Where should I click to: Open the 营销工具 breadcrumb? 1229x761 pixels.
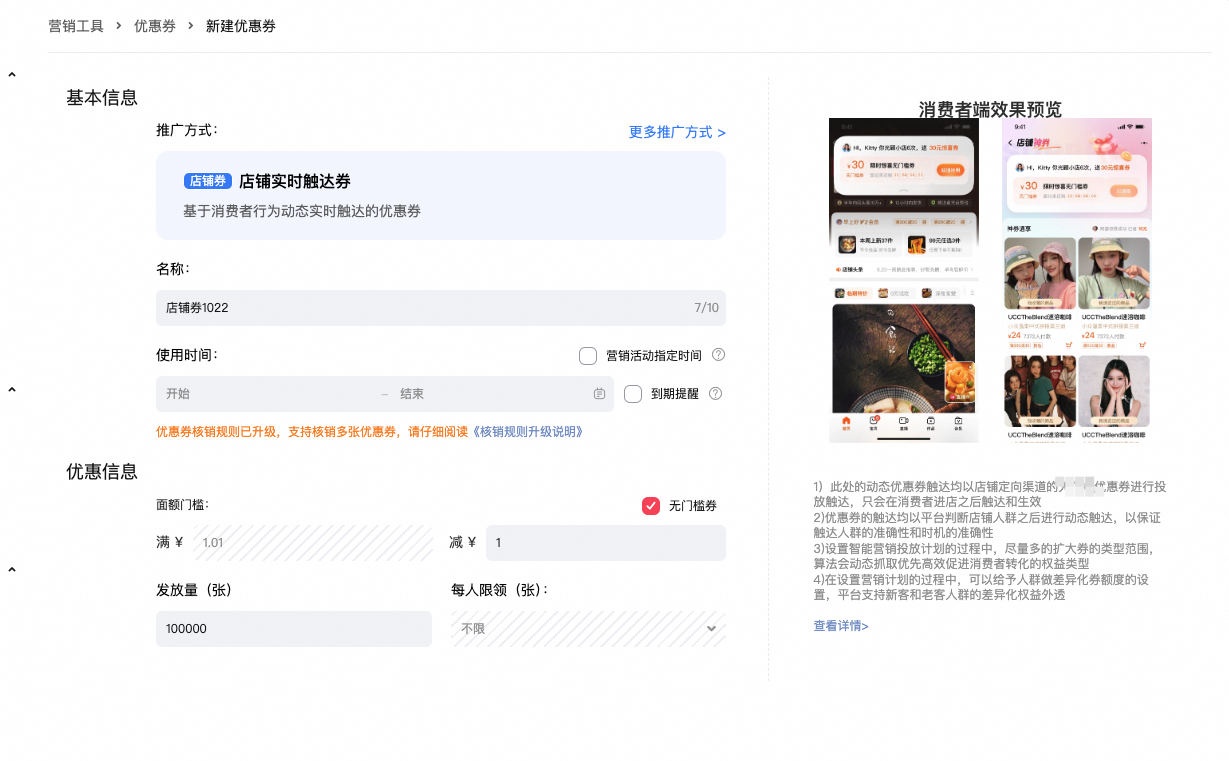pyautogui.click(x=76, y=26)
